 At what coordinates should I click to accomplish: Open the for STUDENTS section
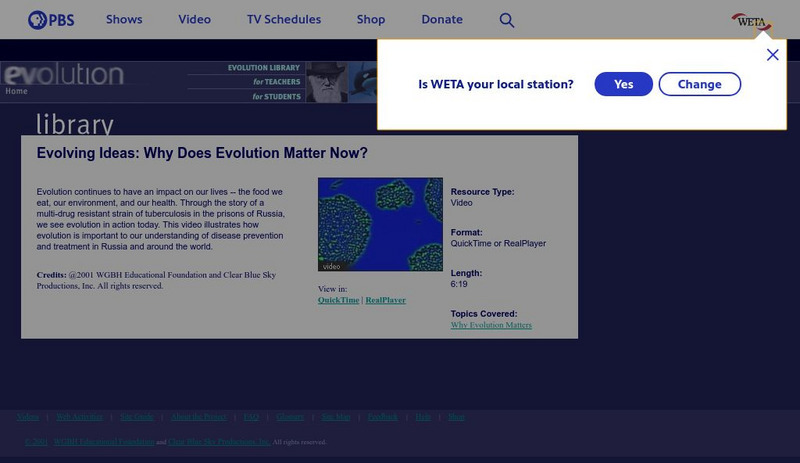(x=277, y=96)
